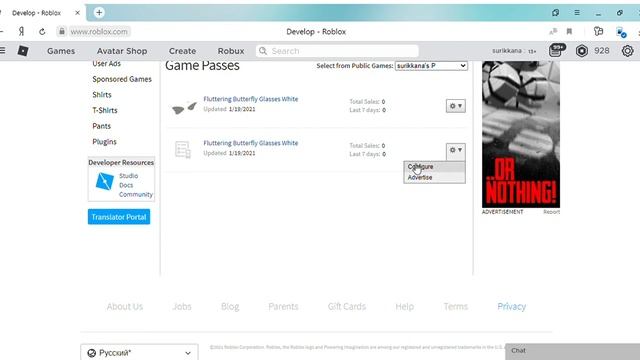Open the hamburger navigation menu icon
Image resolution: width=640 pixels, height=360 pixels.
(3, 51)
